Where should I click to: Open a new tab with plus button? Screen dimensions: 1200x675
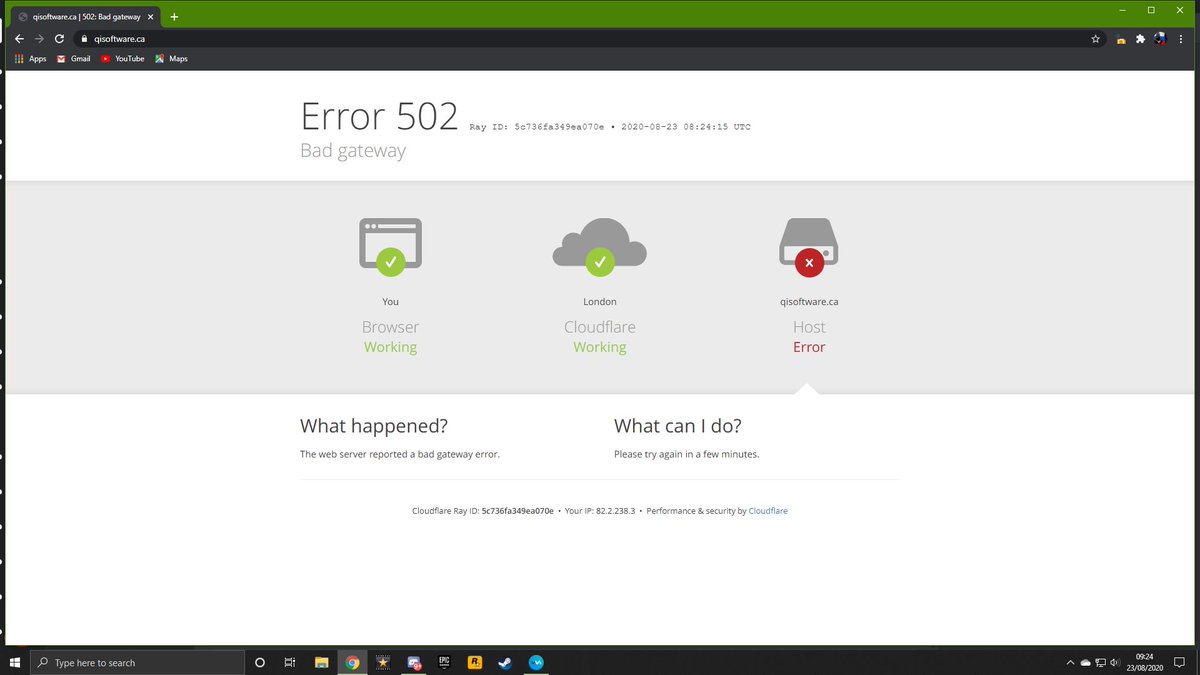point(174,16)
